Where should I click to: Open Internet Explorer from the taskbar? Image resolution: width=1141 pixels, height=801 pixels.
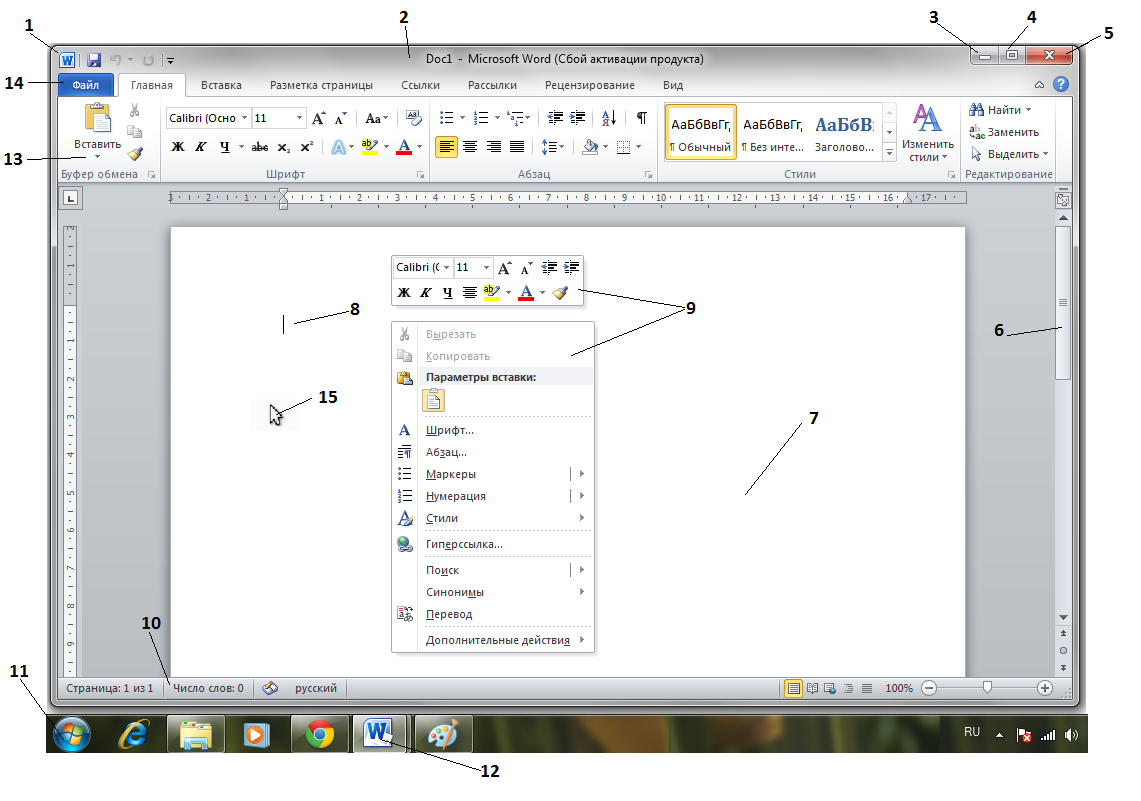tap(134, 734)
